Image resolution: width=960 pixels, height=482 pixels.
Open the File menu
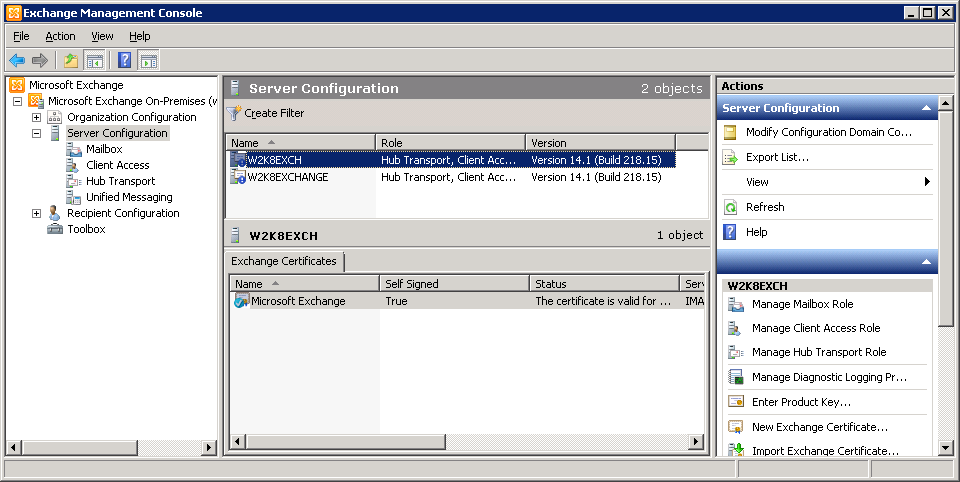21,36
